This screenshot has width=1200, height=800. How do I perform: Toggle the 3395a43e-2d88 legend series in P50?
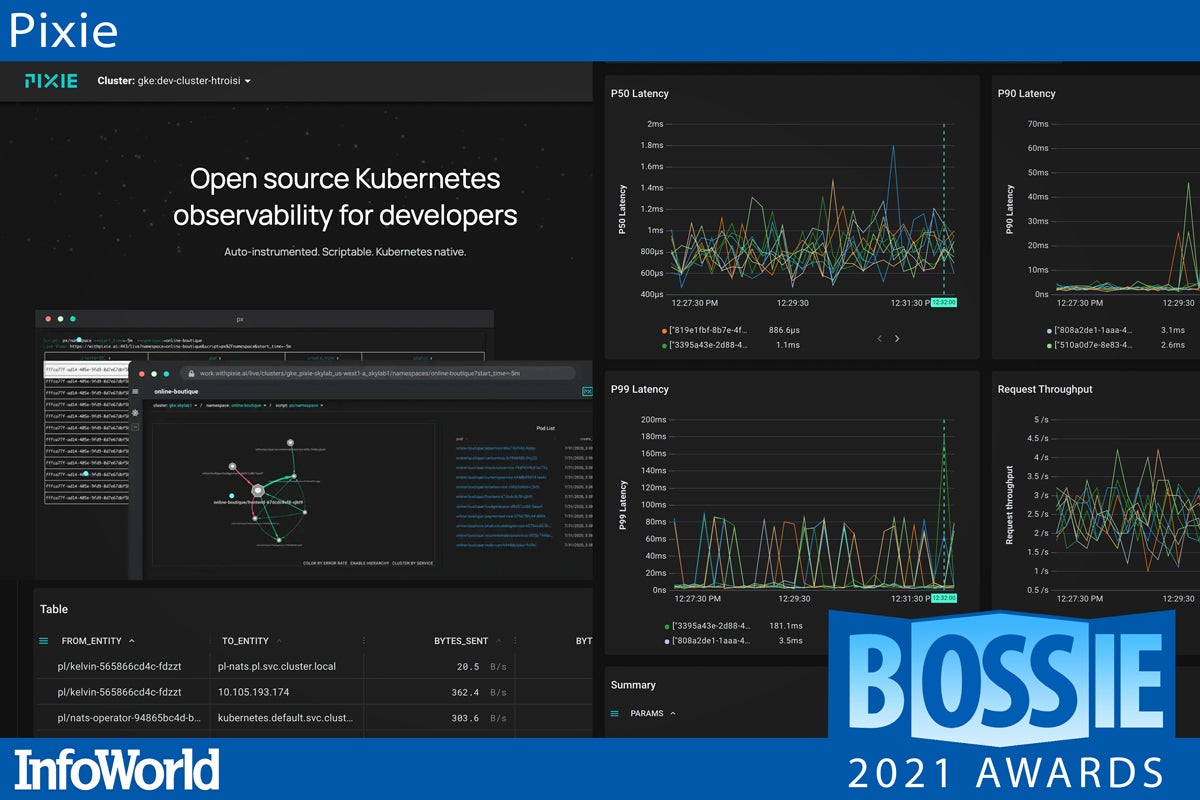click(x=704, y=345)
